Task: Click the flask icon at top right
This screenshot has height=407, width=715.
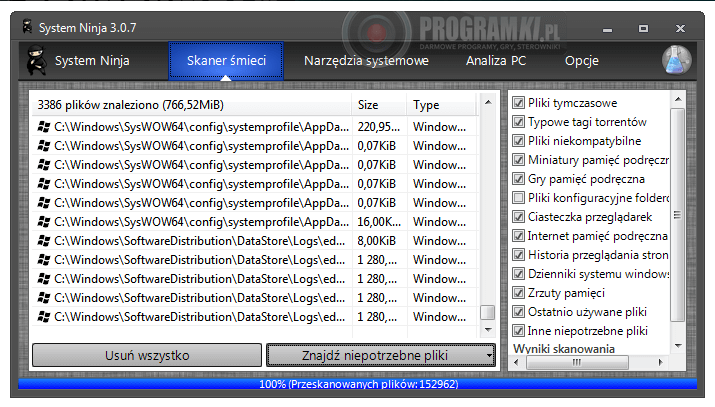Action: (677, 60)
